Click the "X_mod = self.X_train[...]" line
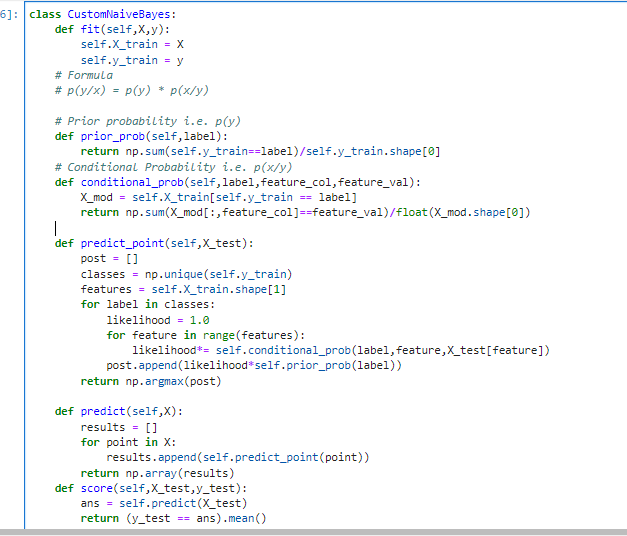 coord(218,198)
